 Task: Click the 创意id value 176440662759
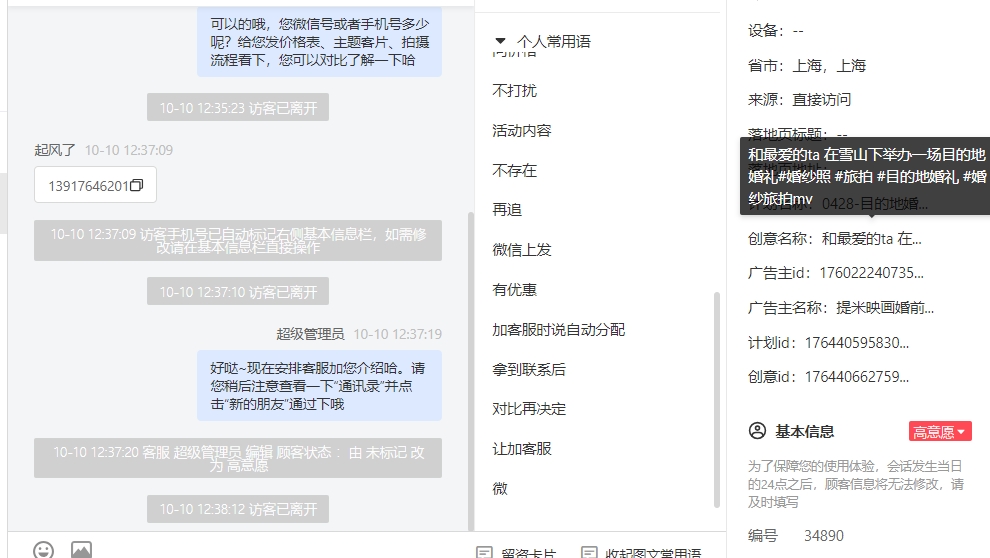tap(857, 377)
